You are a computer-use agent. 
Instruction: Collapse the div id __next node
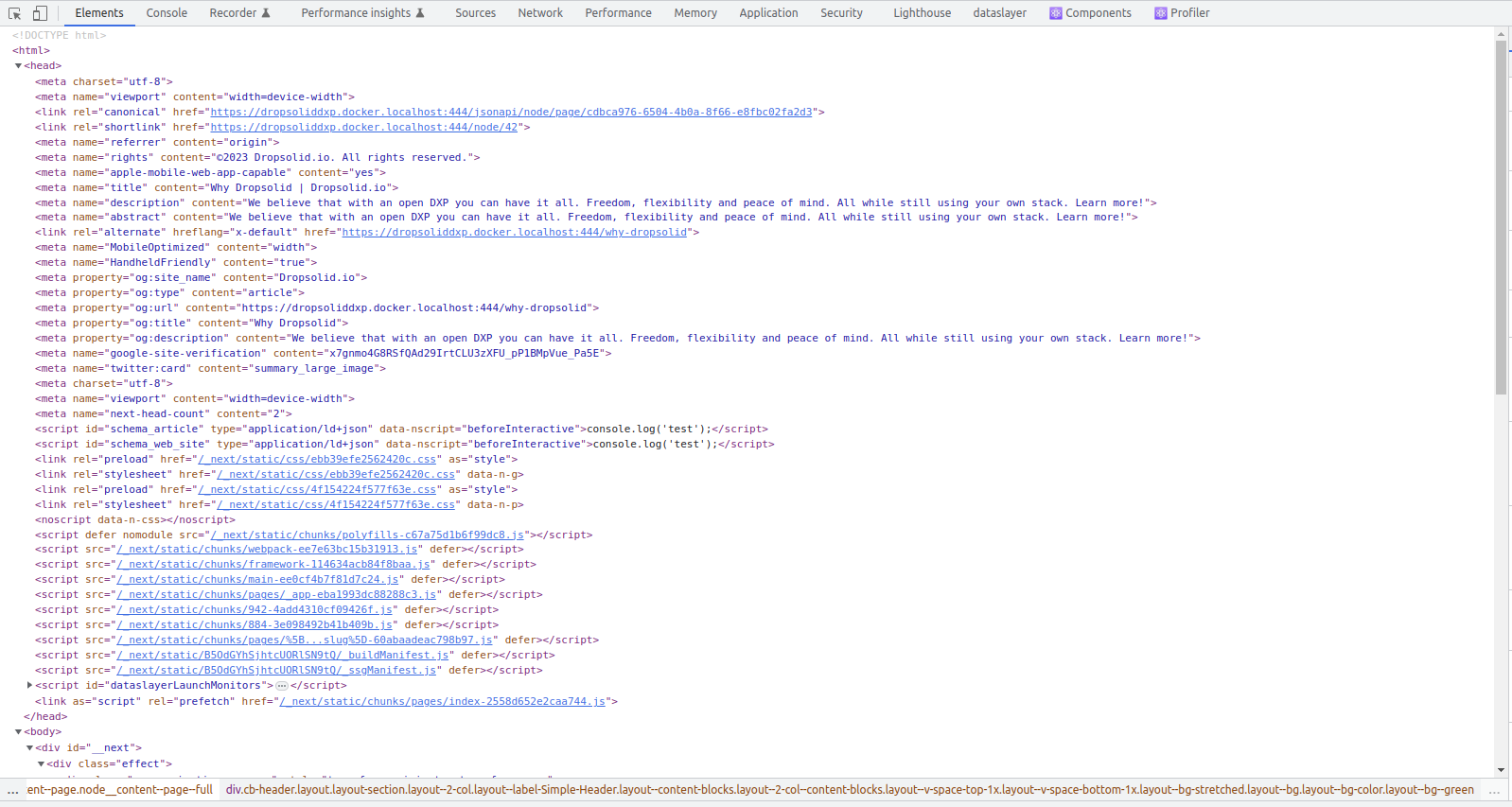coord(29,748)
